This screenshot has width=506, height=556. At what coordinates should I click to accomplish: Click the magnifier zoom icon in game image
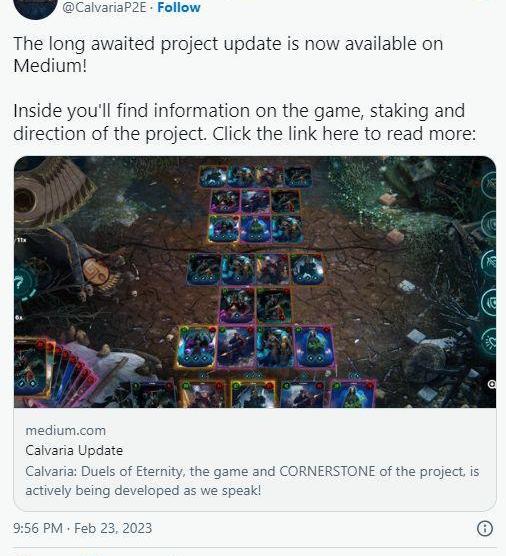tap(492, 384)
